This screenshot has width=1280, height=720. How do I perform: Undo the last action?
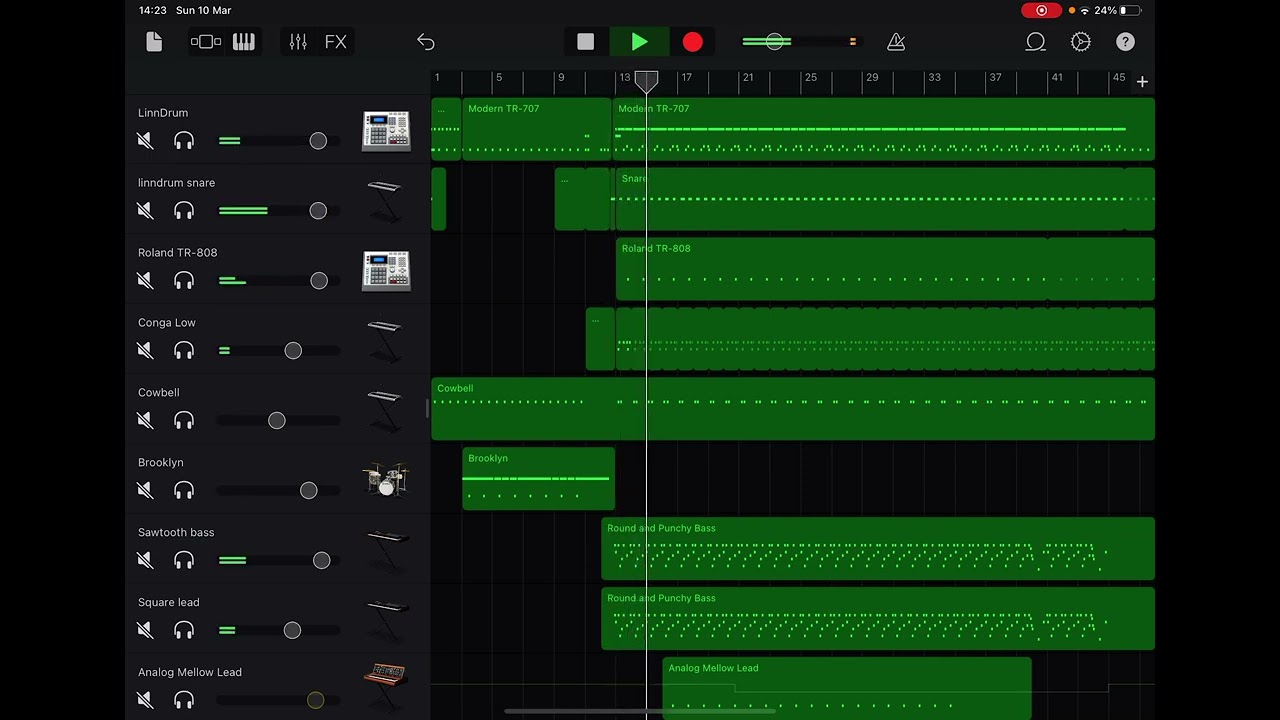tap(426, 42)
